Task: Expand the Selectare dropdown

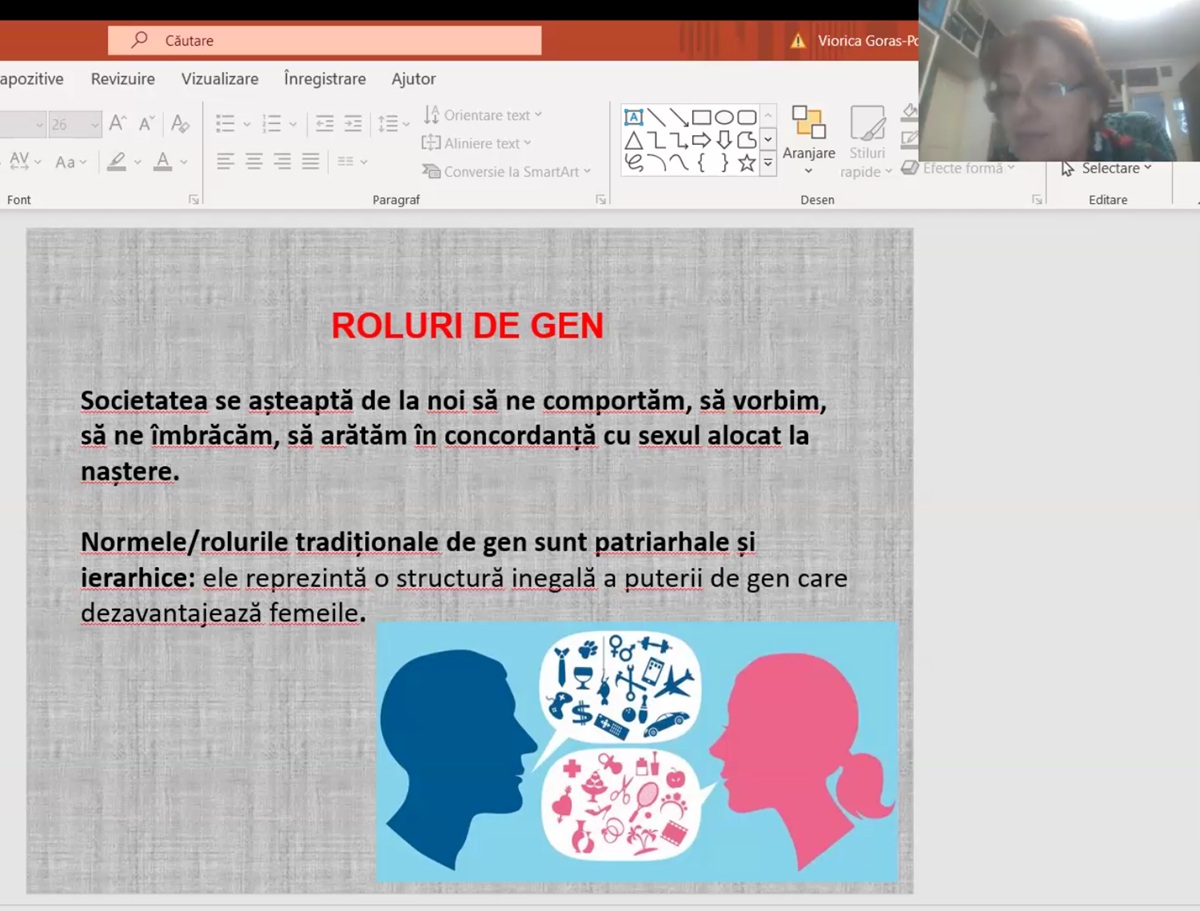Action: tap(1107, 168)
